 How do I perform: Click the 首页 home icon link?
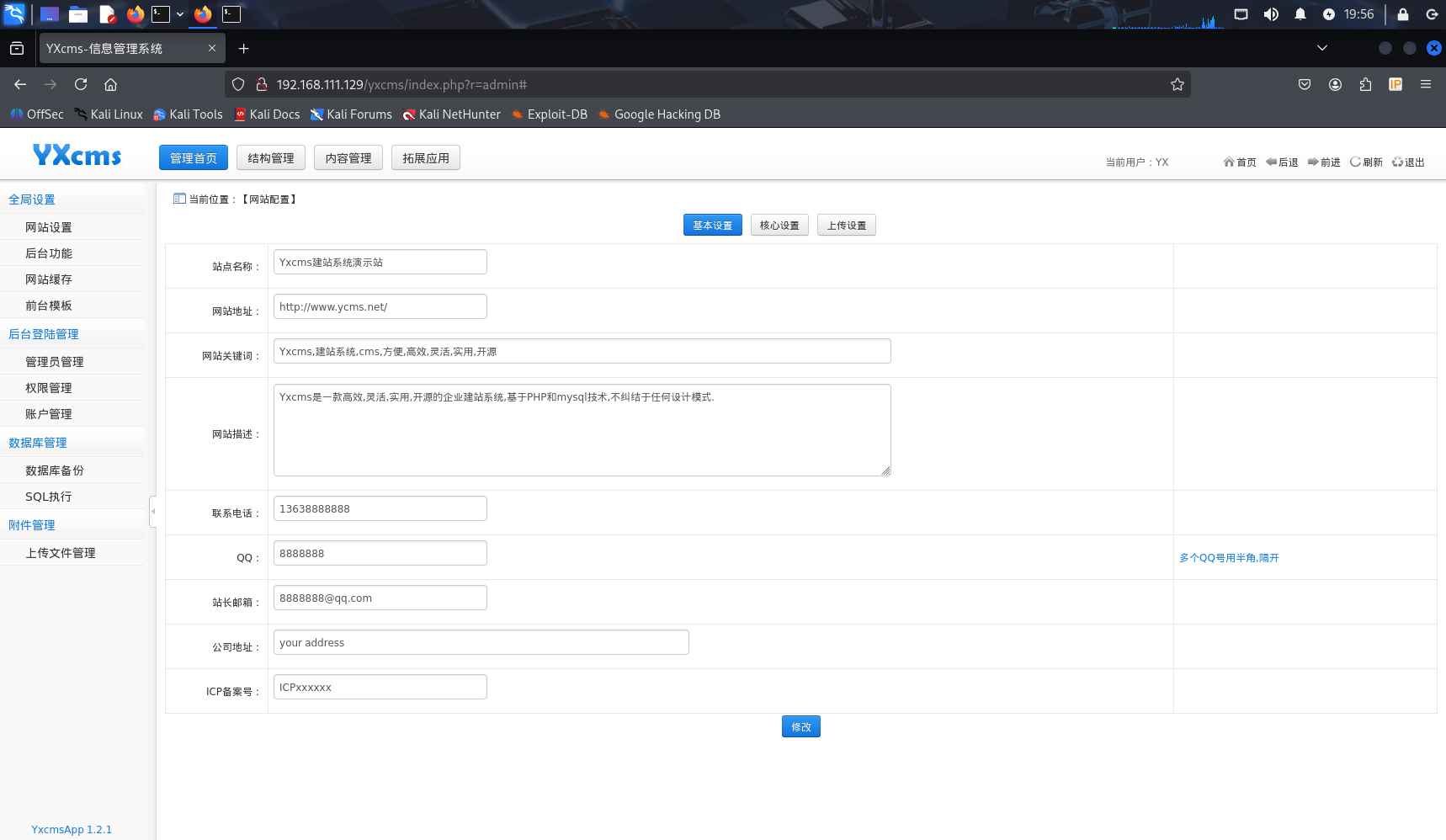click(1240, 162)
